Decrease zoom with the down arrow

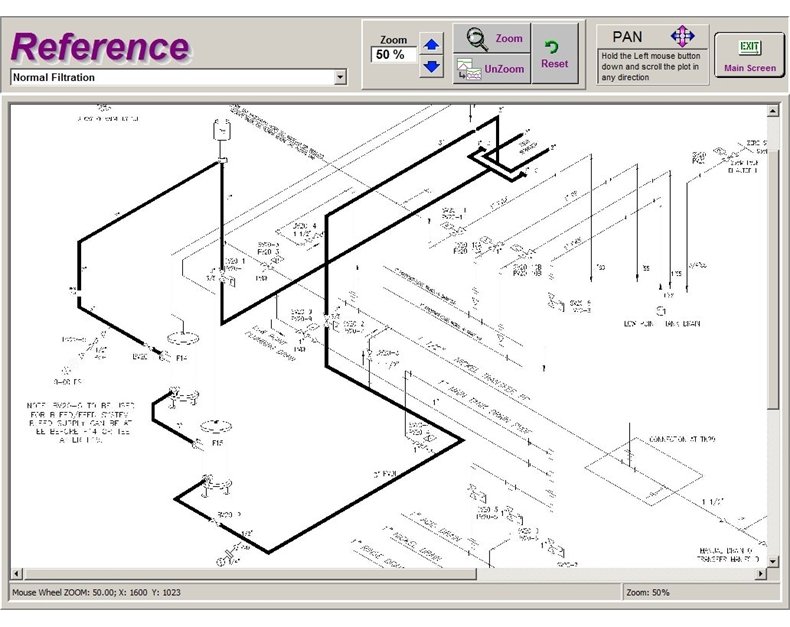point(431,67)
